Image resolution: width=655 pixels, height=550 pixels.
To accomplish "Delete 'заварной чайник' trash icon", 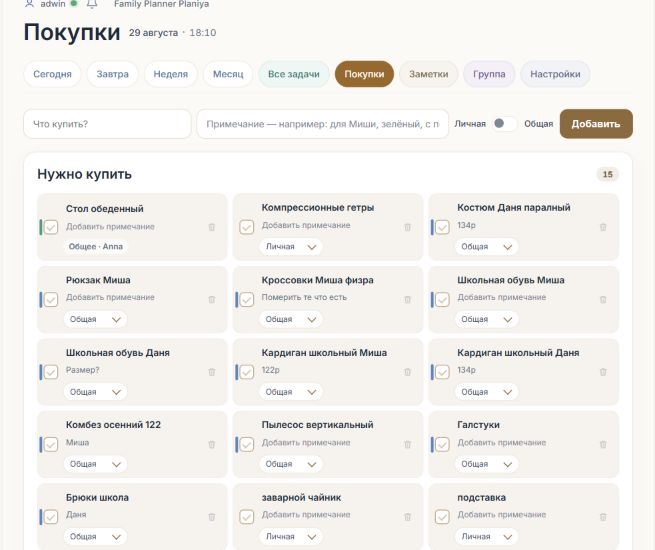I will tap(408, 517).
